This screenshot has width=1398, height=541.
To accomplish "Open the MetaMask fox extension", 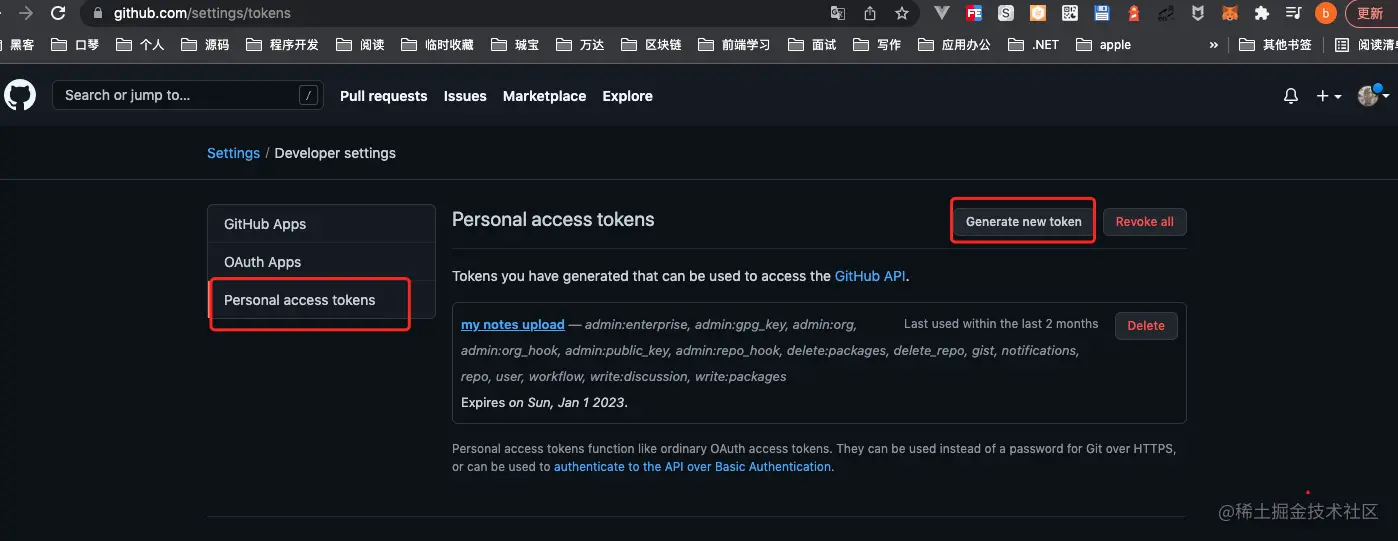I will point(1230,13).
